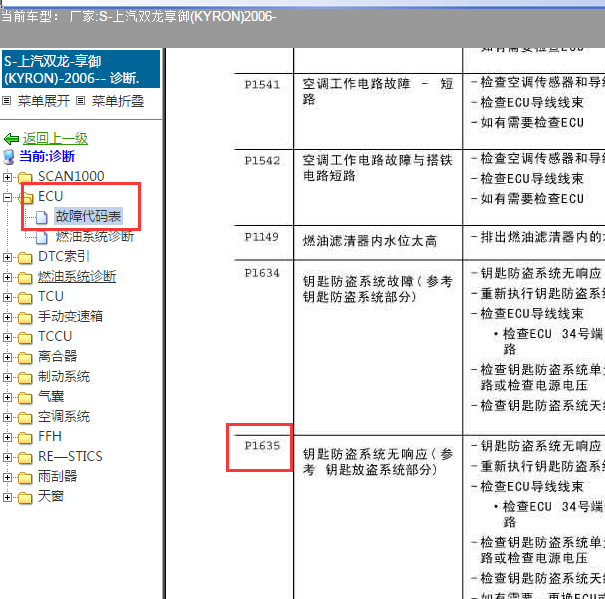
Task: Click the underlined 燃油系统诊断 folder icon
Action: coord(25,278)
